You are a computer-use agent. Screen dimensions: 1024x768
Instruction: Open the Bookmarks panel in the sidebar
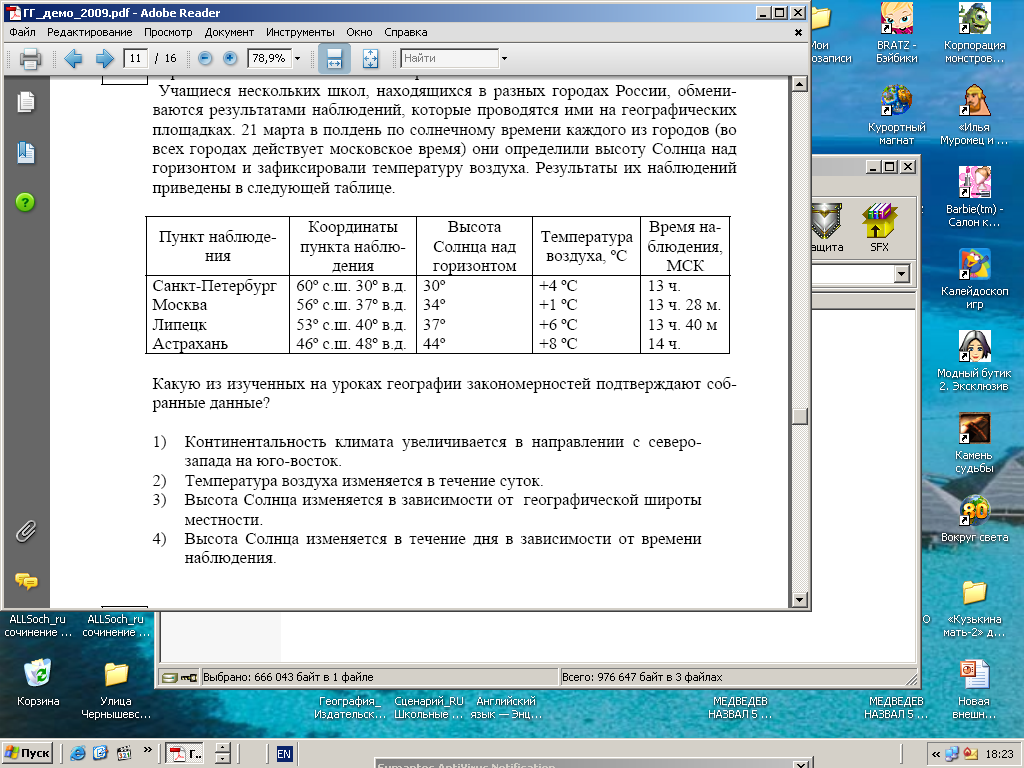click(25, 153)
